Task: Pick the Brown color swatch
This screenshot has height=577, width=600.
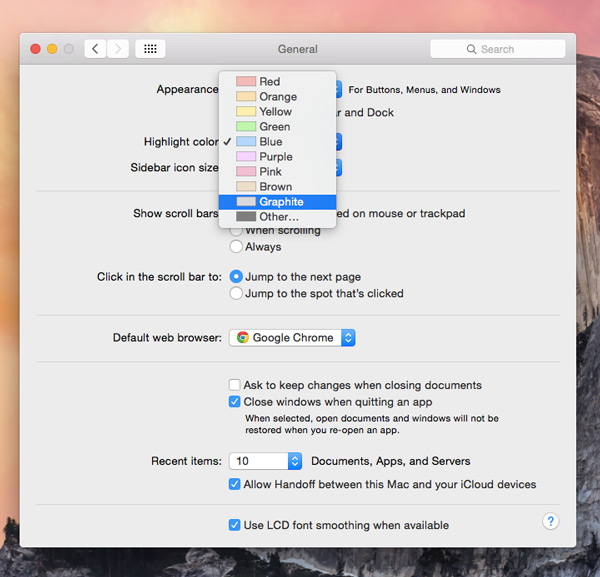Action: click(x=246, y=186)
